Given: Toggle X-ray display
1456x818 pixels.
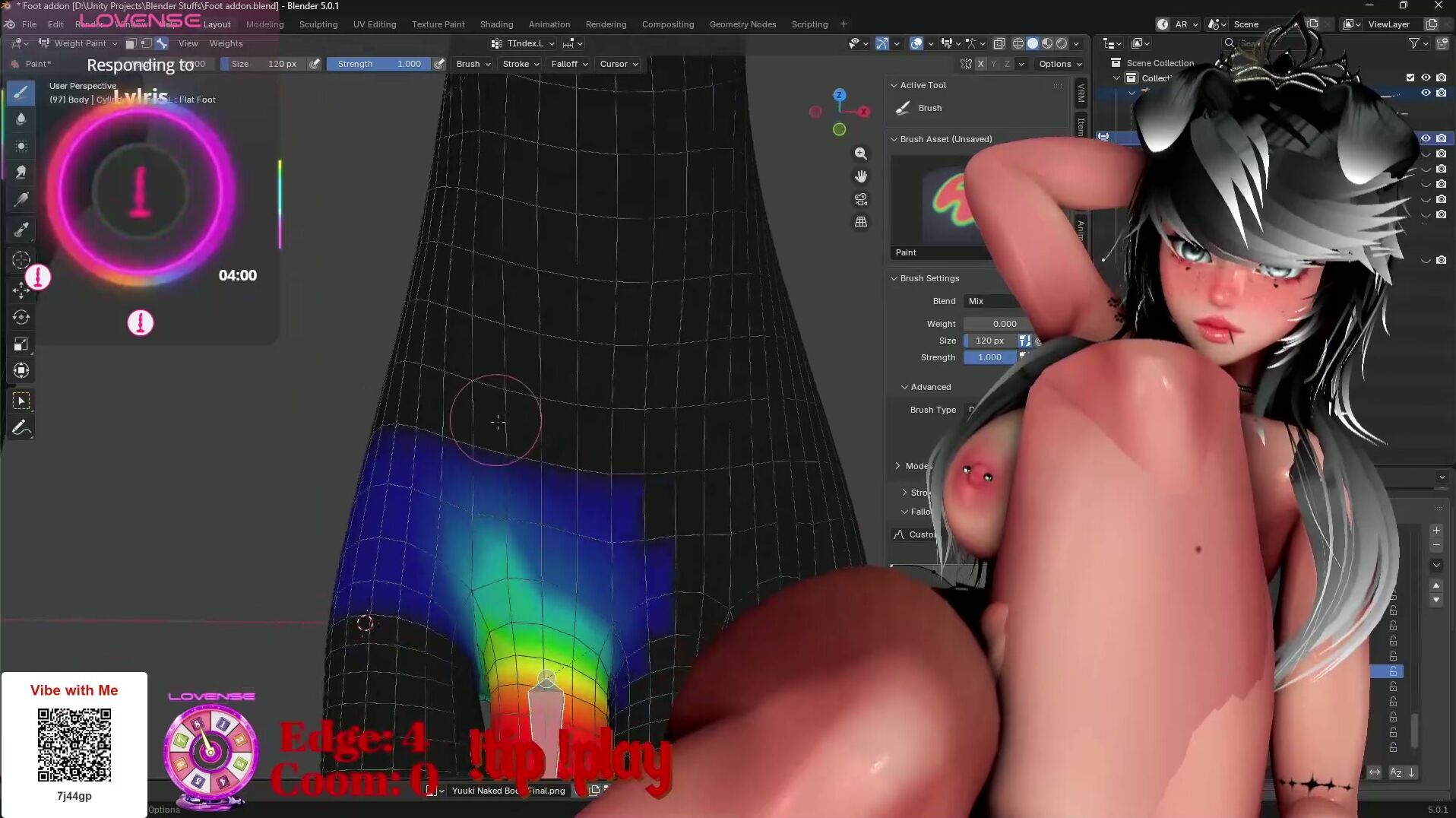Looking at the screenshot, I should [999, 43].
